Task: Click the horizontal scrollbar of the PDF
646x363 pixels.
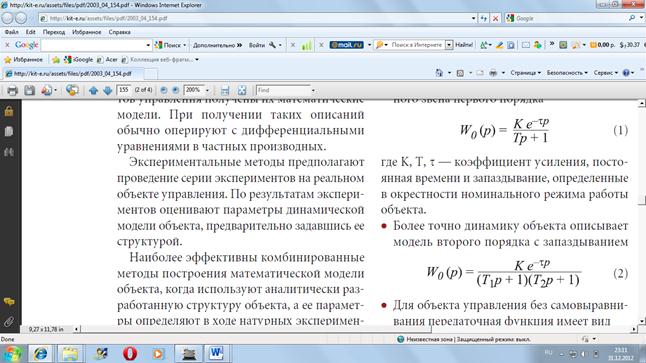Action: coord(256,329)
